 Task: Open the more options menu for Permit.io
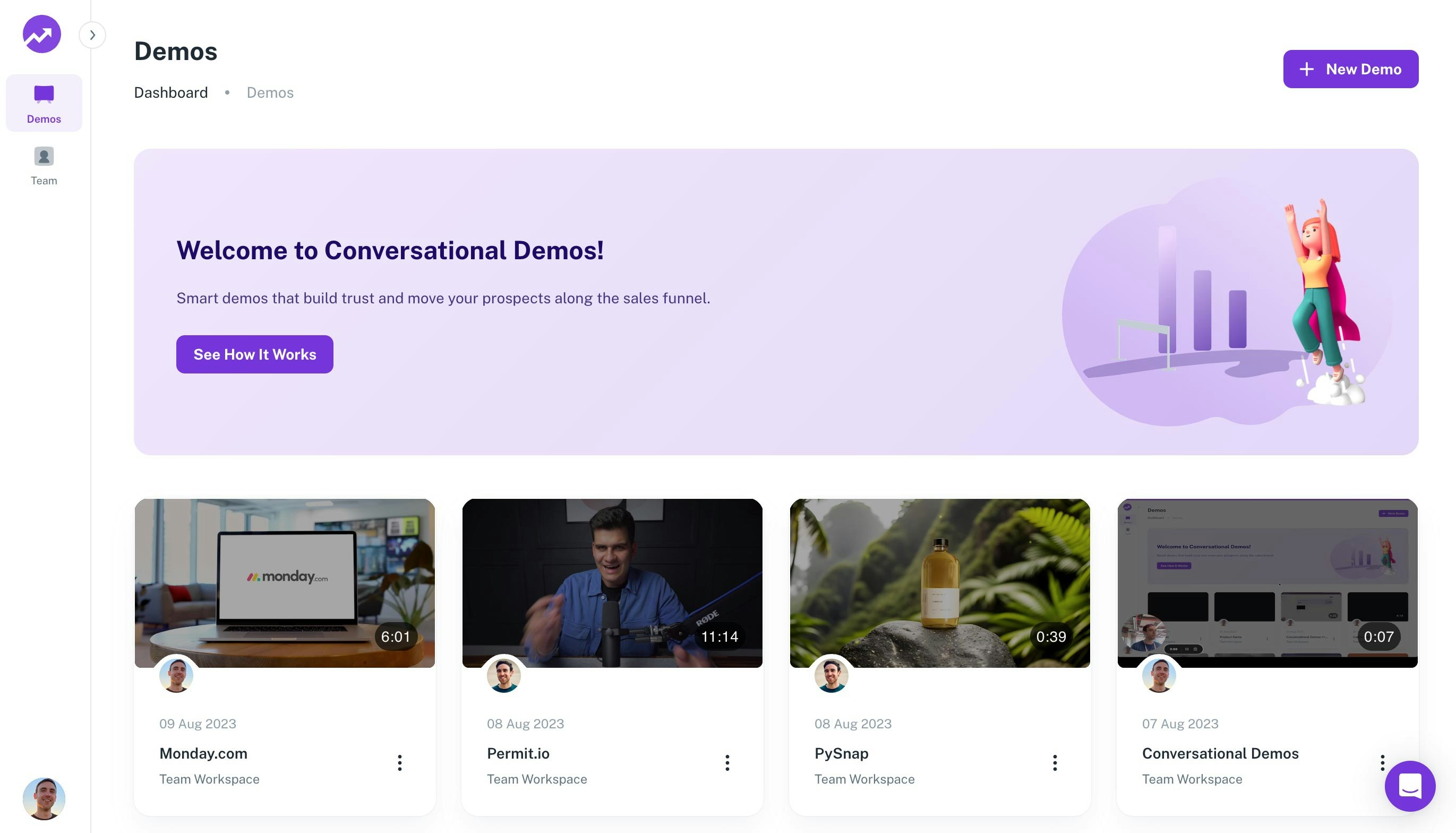tap(727, 763)
